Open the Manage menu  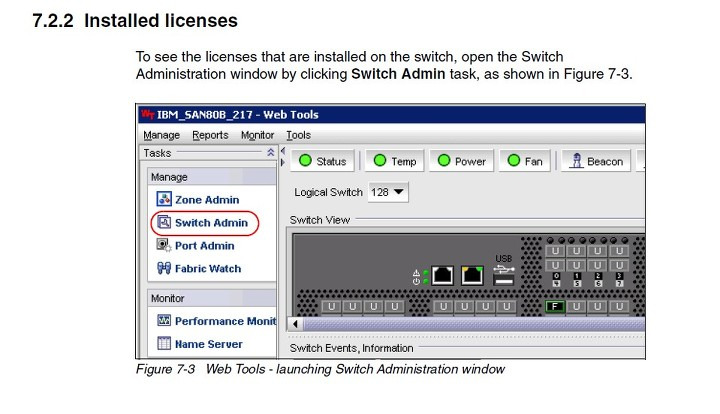coord(161,135)
